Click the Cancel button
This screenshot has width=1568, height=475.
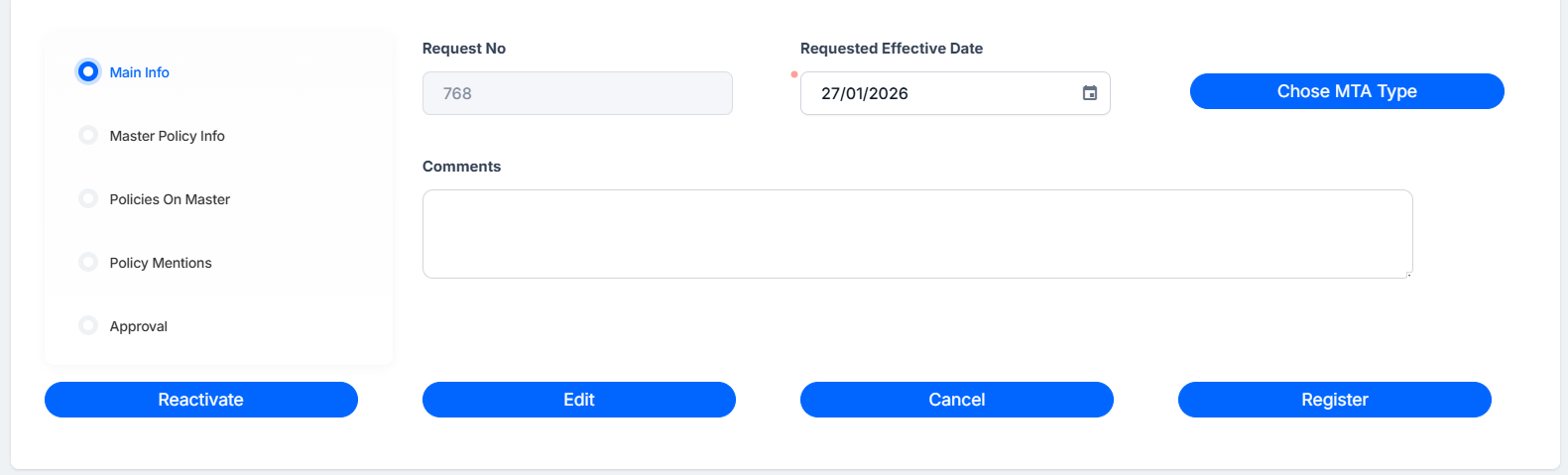tap(957, 400)
